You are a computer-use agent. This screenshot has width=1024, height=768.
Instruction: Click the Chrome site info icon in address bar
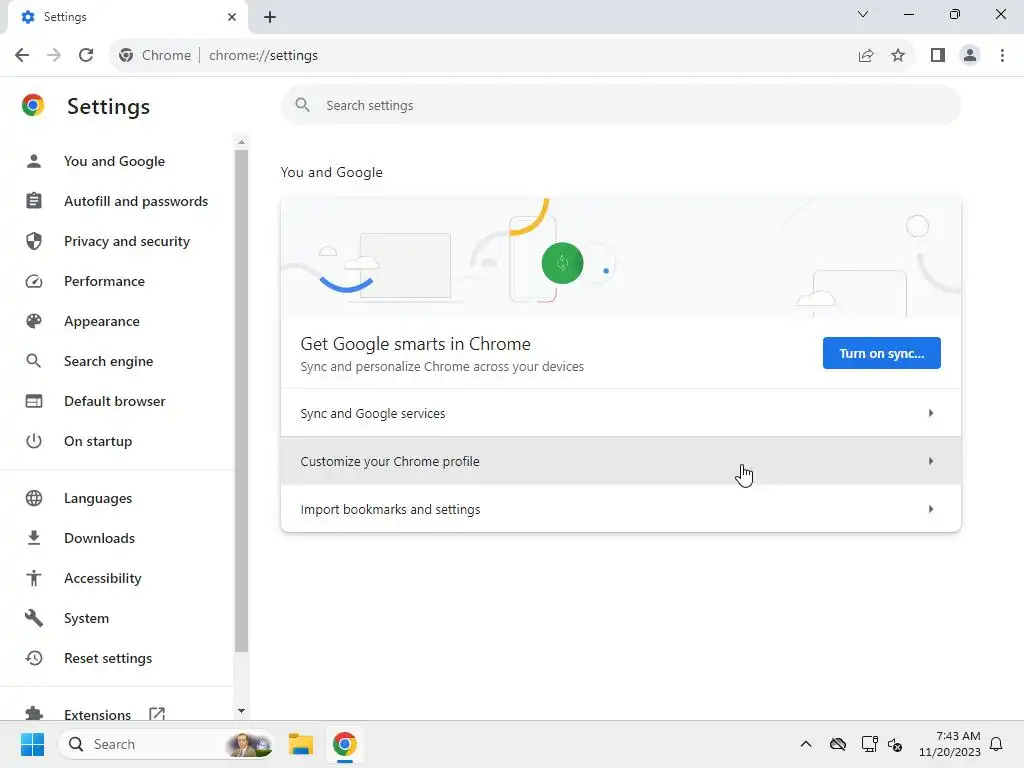tap(126, 56)
